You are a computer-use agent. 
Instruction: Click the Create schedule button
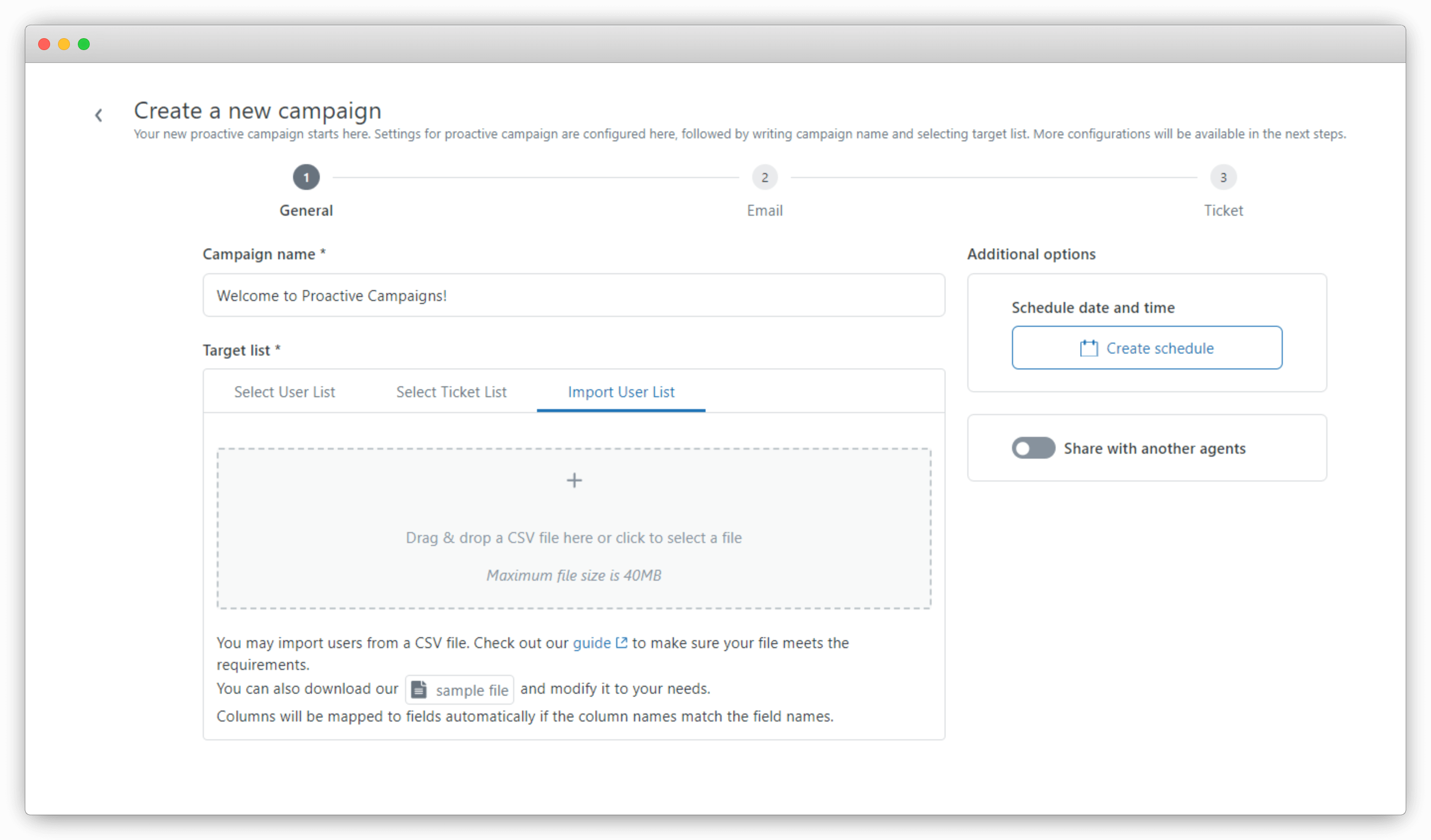[x=1146, y=348]
